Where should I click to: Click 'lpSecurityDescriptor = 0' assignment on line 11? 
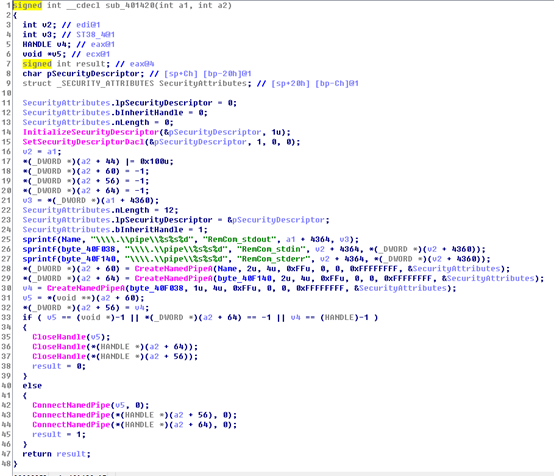174,103
